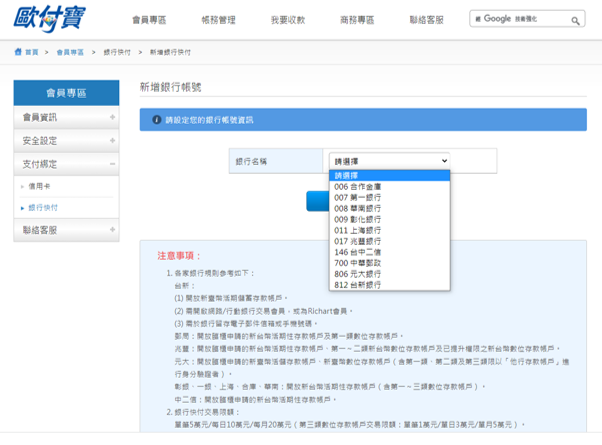The image size is (602, 445).
Task: Open 帳務管理 top menu
Action: coord(218,20)
